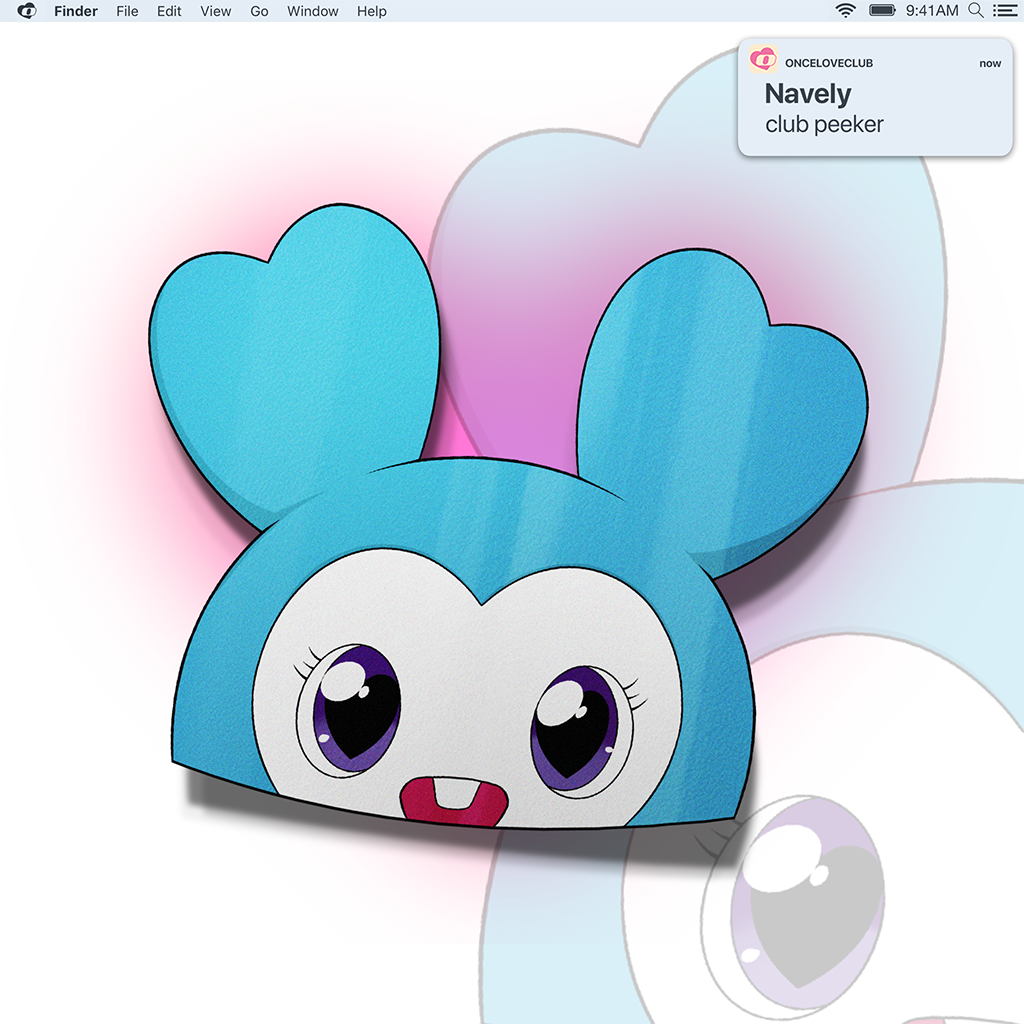Image resolution: width=1024 pixels, height=1024 pixels.
Task: Click the battery status icon
Action: (882, 11)
